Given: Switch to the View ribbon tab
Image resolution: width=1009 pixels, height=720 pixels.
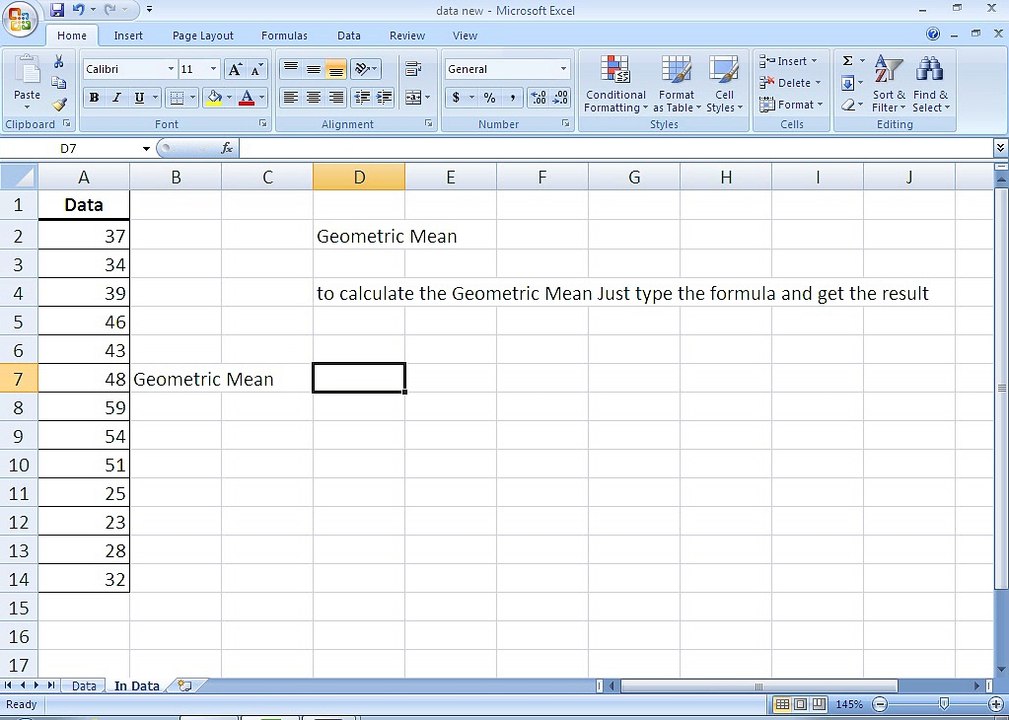Looking at the screenshot, I should pos(465,36).
